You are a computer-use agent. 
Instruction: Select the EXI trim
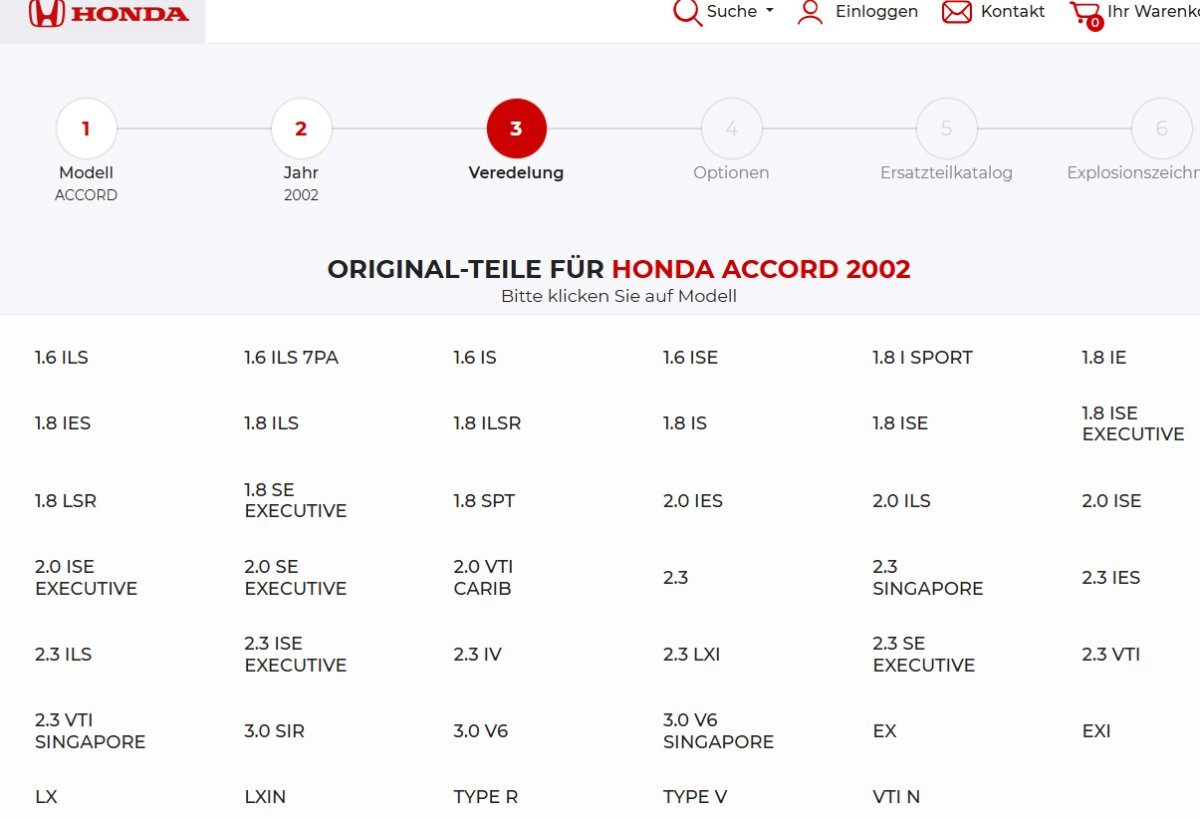click(x=1096, y=731)
